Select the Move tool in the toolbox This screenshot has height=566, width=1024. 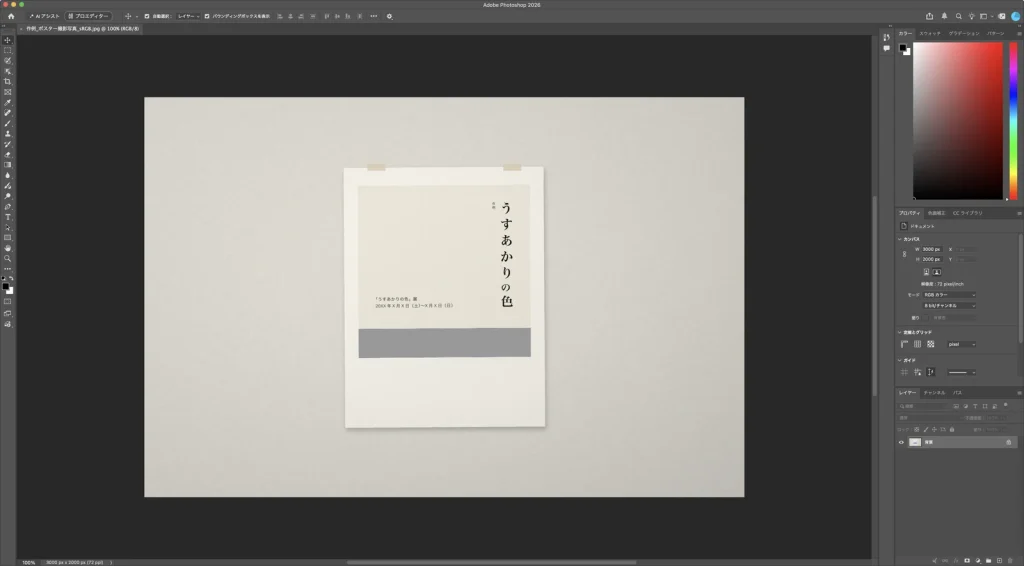pos(8,40)
